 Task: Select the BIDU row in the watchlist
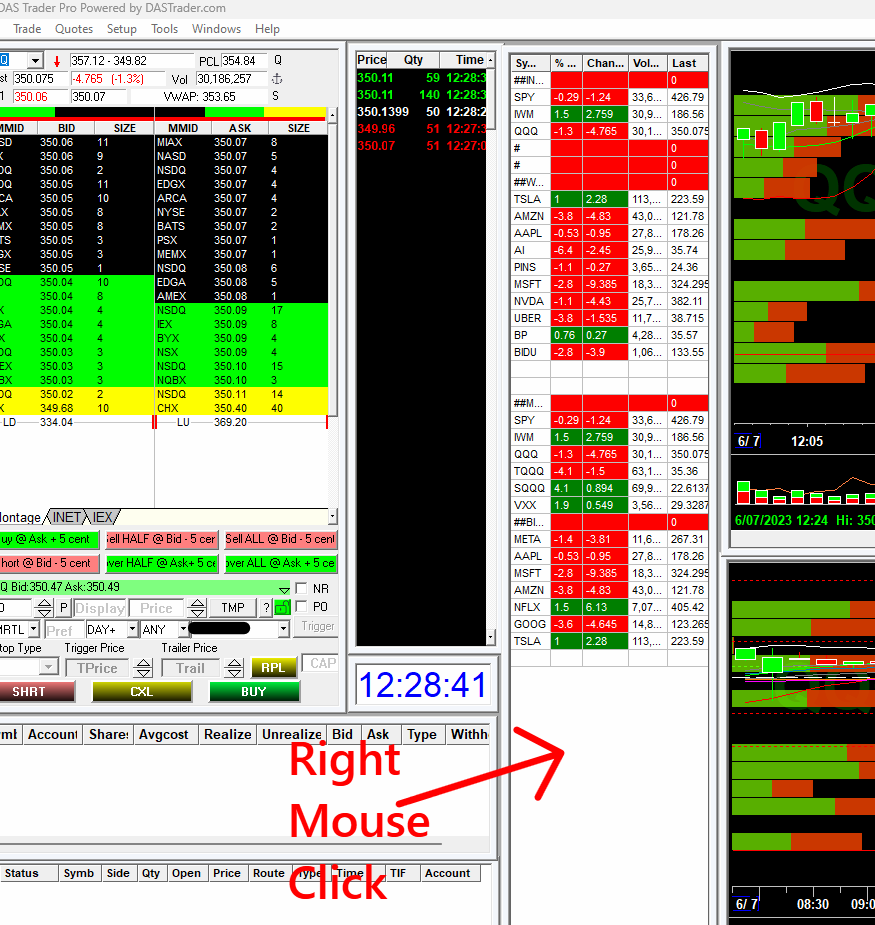click(609, 352)
